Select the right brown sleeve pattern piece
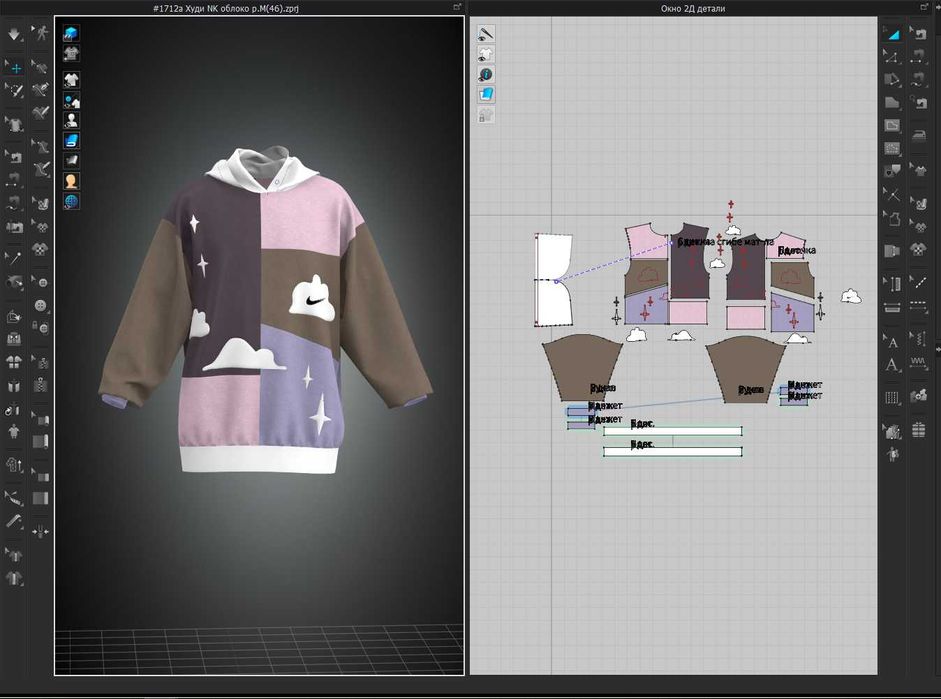 coord(745,369)
